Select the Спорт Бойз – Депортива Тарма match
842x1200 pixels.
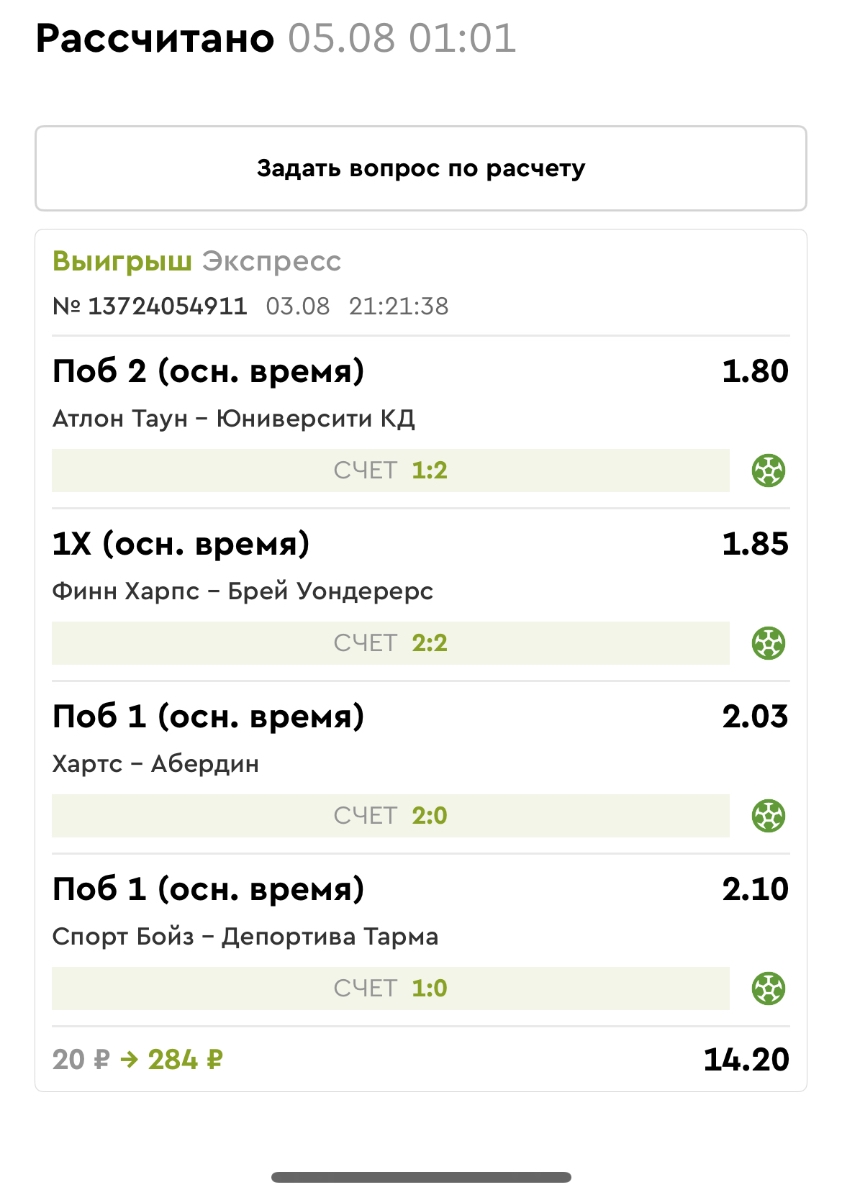click(x=245, y=937)
